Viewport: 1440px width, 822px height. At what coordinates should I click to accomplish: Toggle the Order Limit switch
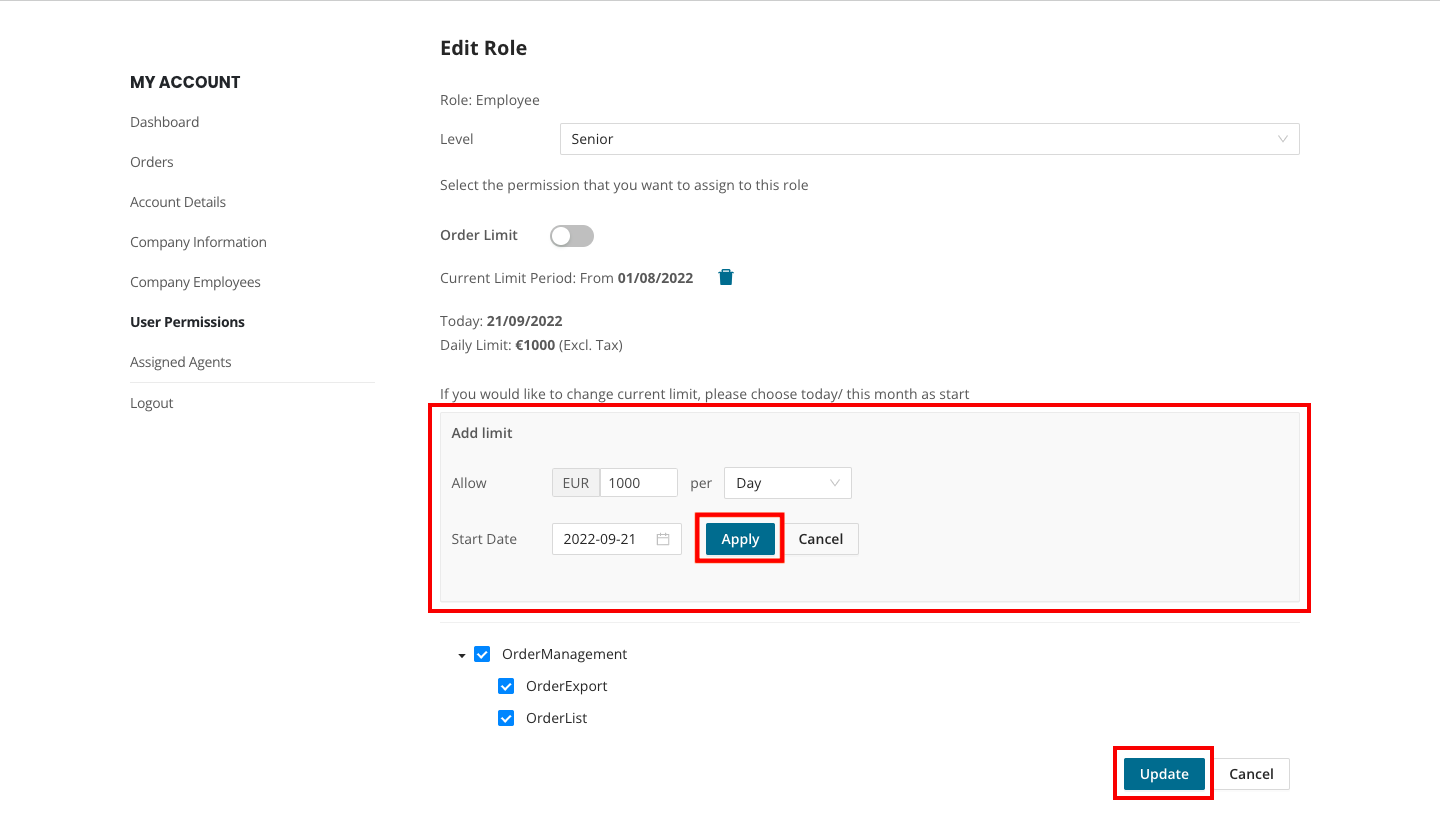572,236
